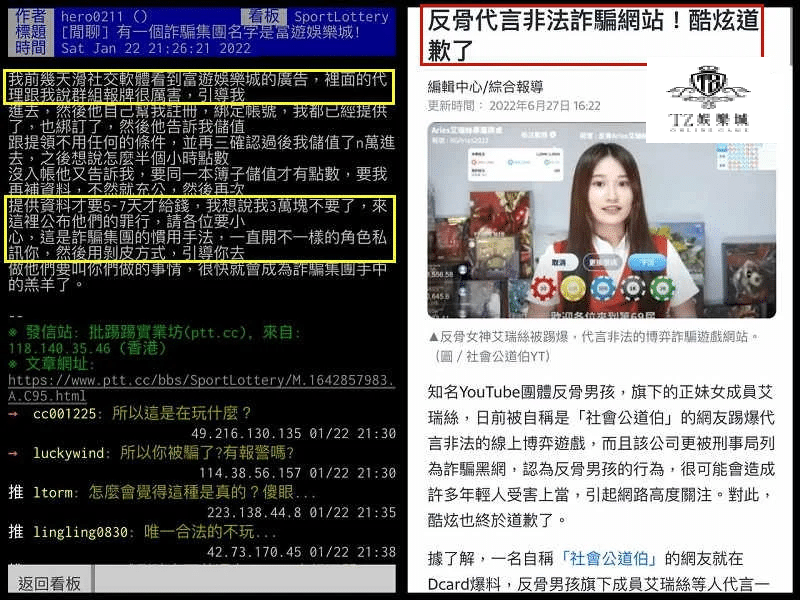Click the black poker chip in video
The width and height of the screenshot is (800, 600).
coord(633,289)
